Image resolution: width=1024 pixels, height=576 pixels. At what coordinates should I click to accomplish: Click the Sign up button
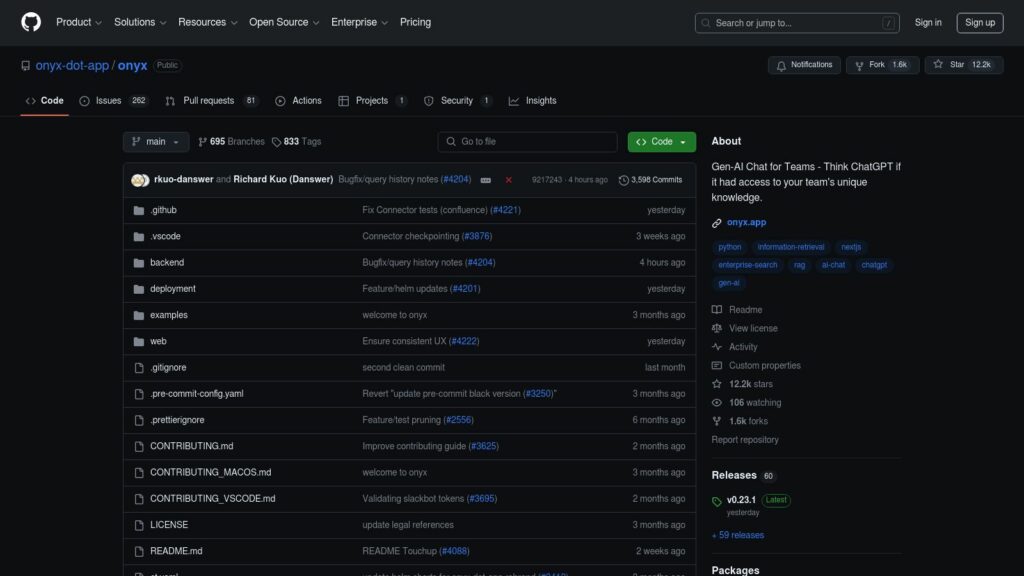click(980, 23)
